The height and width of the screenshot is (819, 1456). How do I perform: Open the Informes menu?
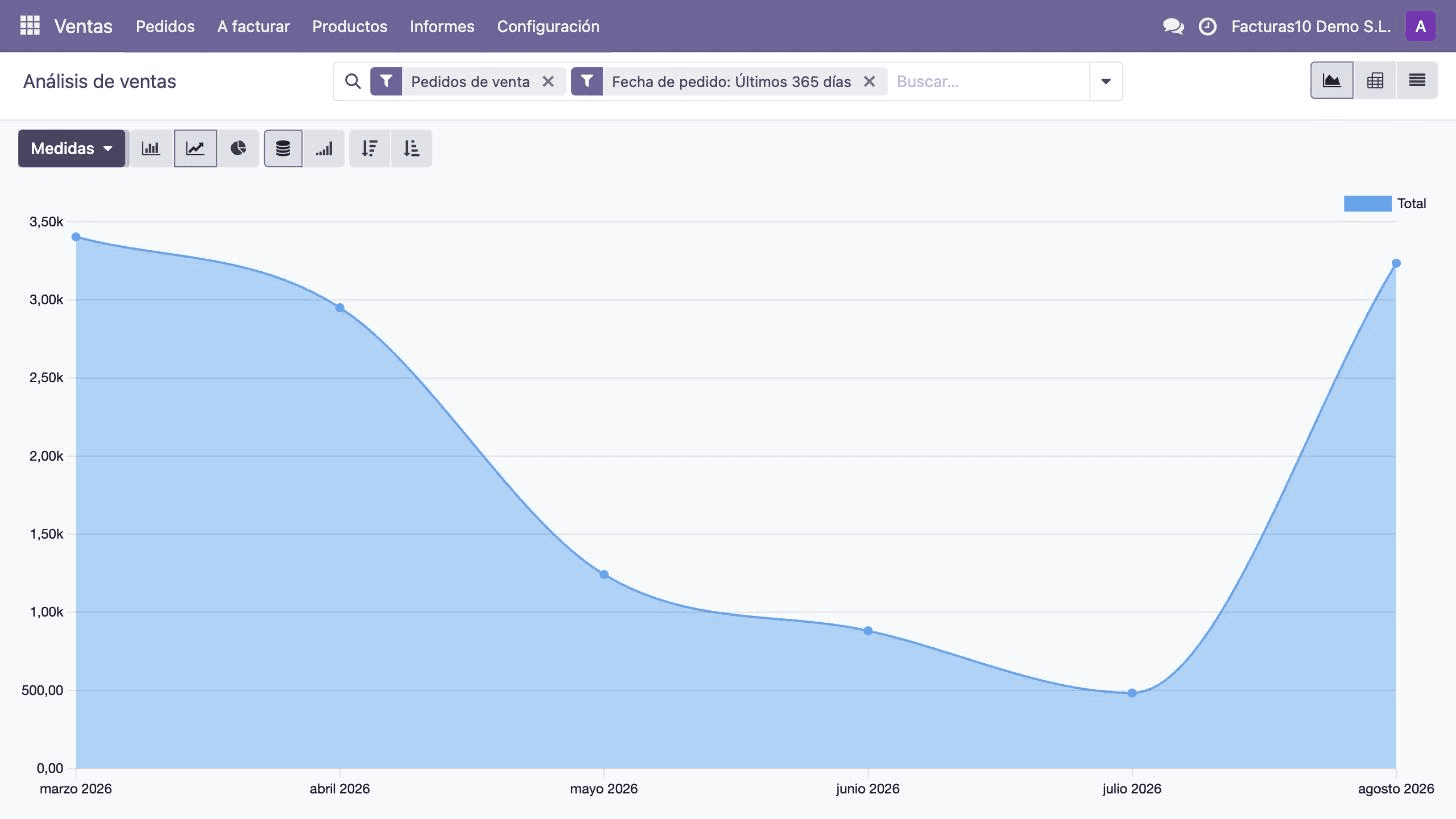(x=442, y=27)
